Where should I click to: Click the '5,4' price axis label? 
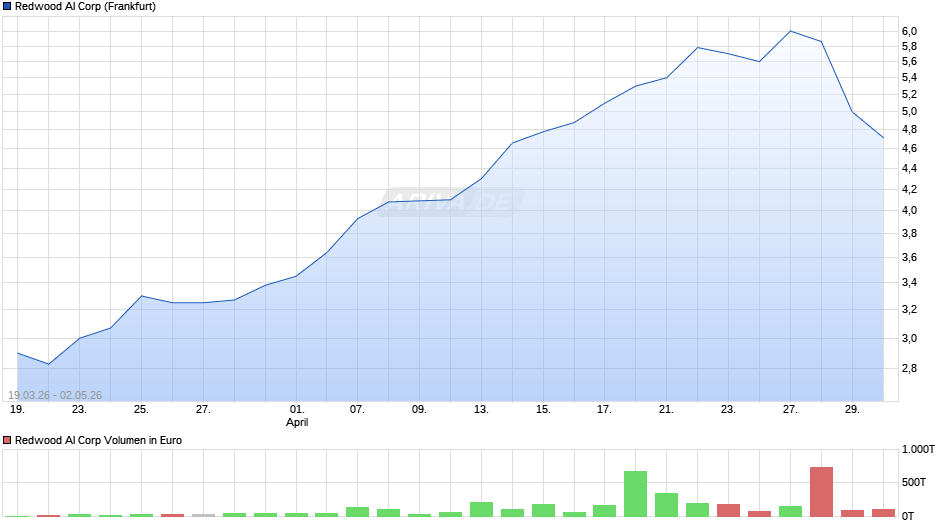(909, 77)
